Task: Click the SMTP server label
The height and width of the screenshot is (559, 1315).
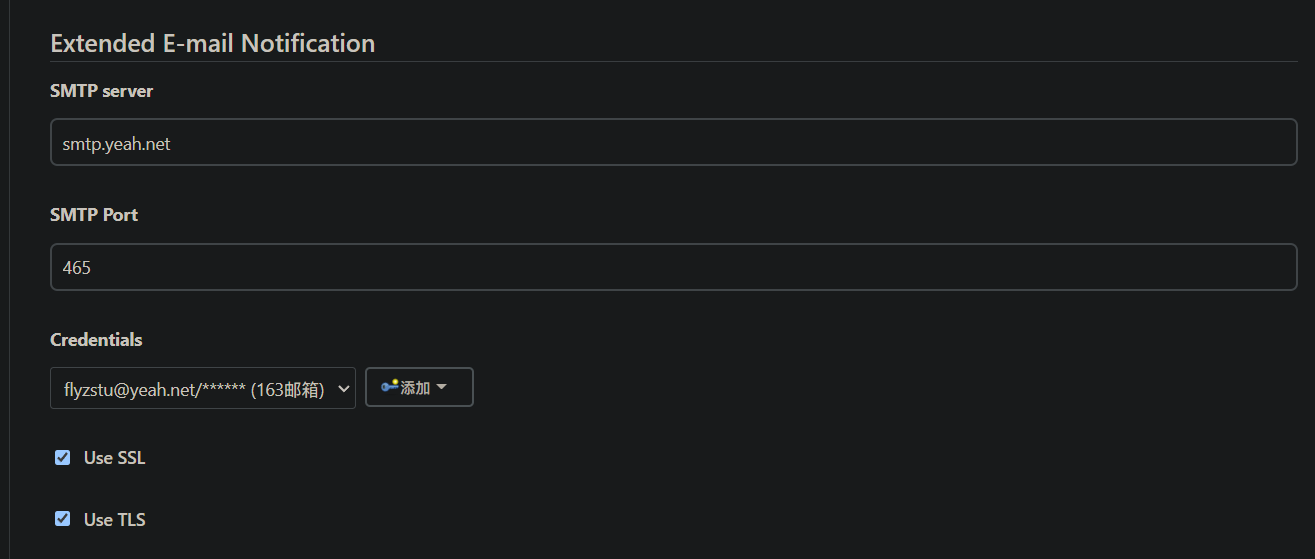Action: [x=101, y=91]
